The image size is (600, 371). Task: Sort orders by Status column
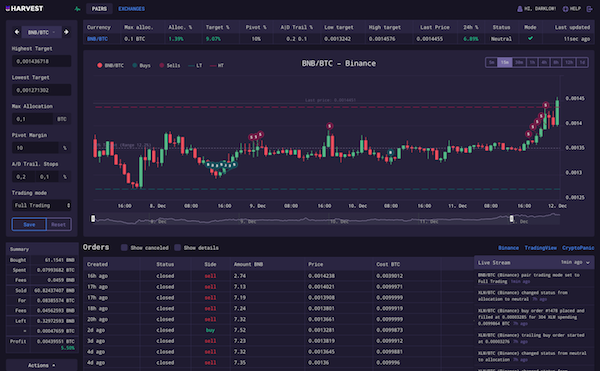(165, 264)
